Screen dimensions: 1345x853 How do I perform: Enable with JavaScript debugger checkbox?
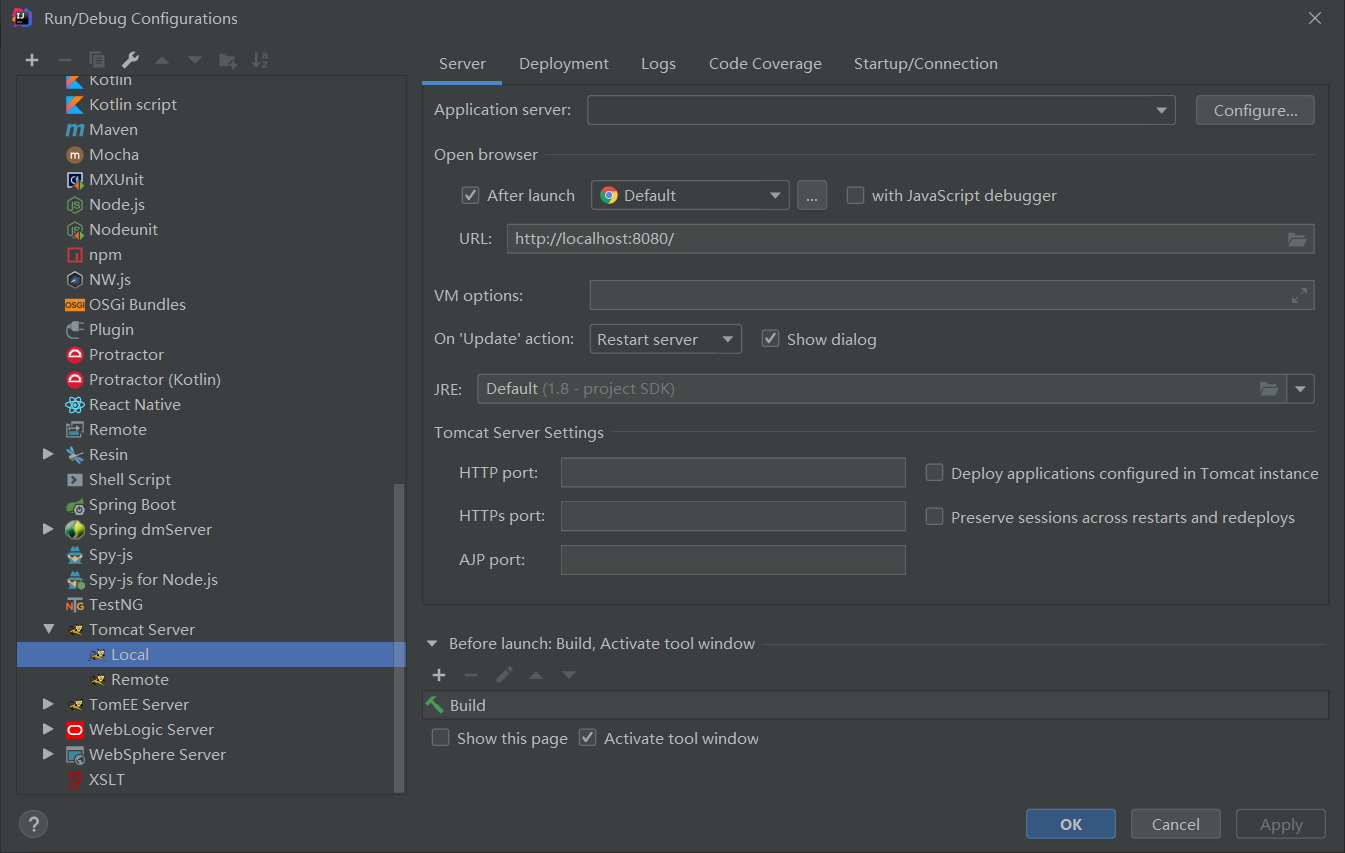pyautogui.click(x=855, y=195)
